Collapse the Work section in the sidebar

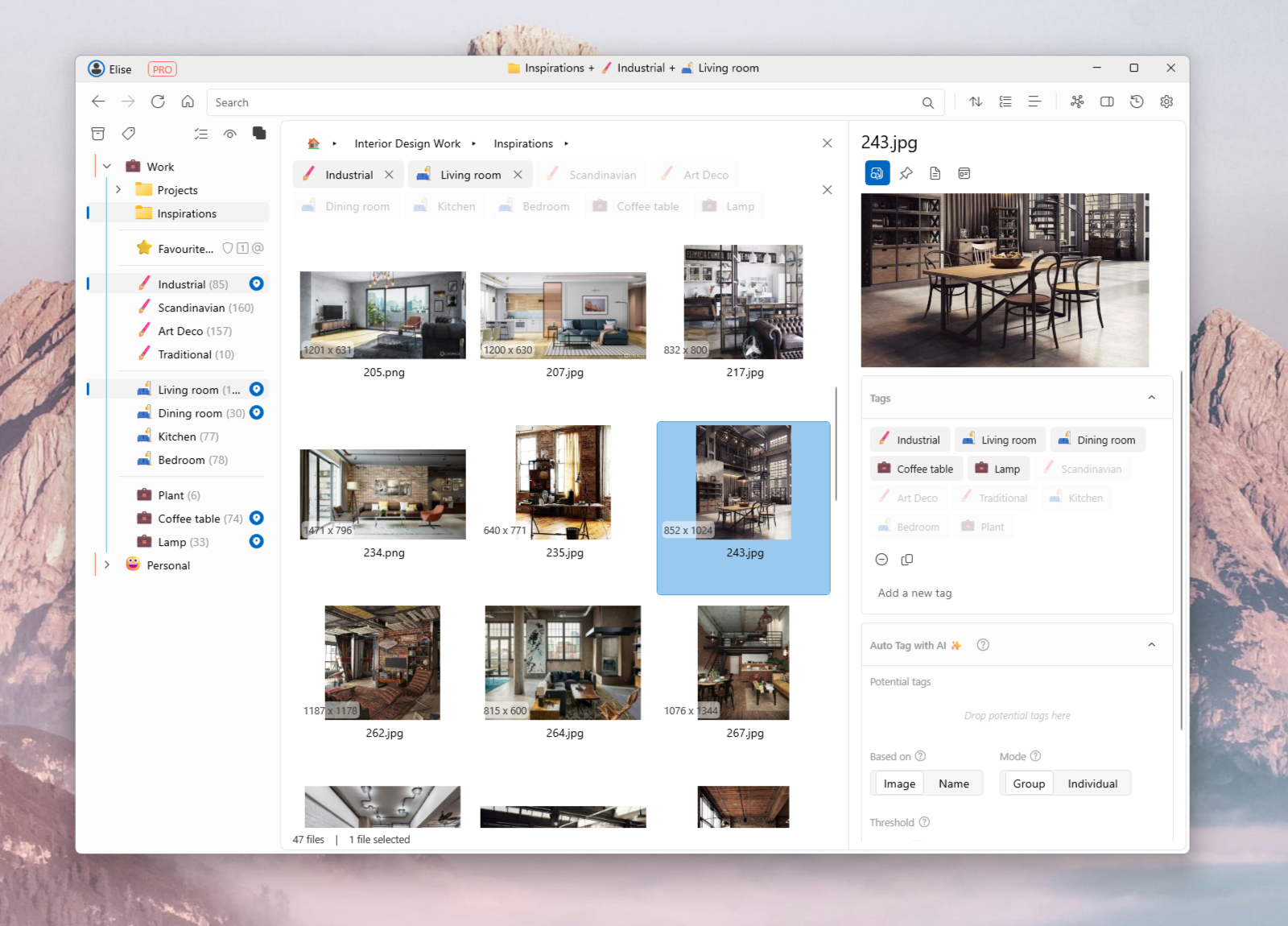[106, 166]
